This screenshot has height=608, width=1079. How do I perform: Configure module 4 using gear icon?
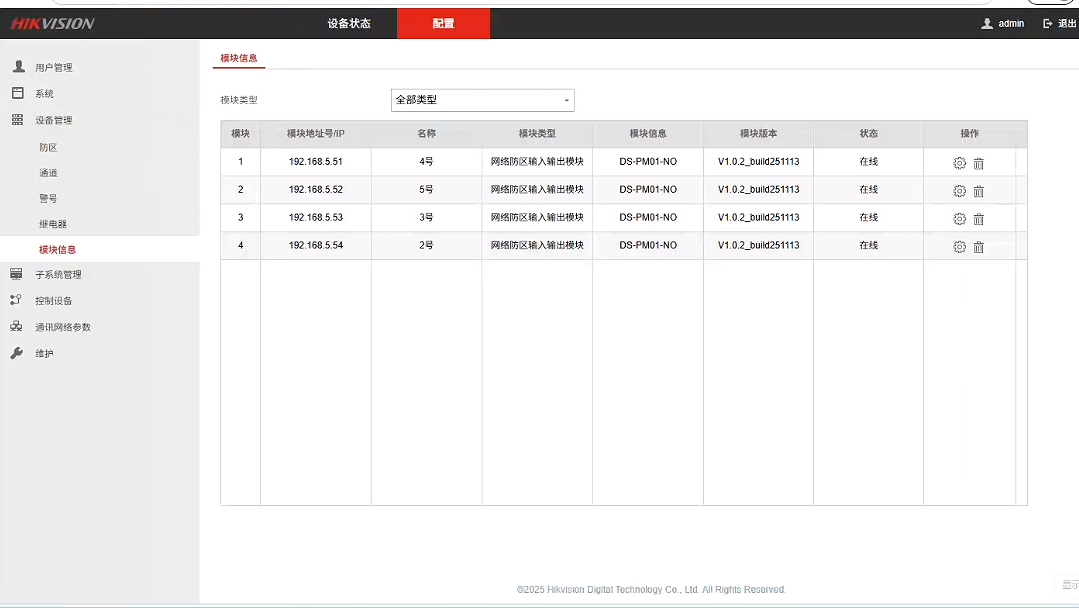tap(959, 247)
